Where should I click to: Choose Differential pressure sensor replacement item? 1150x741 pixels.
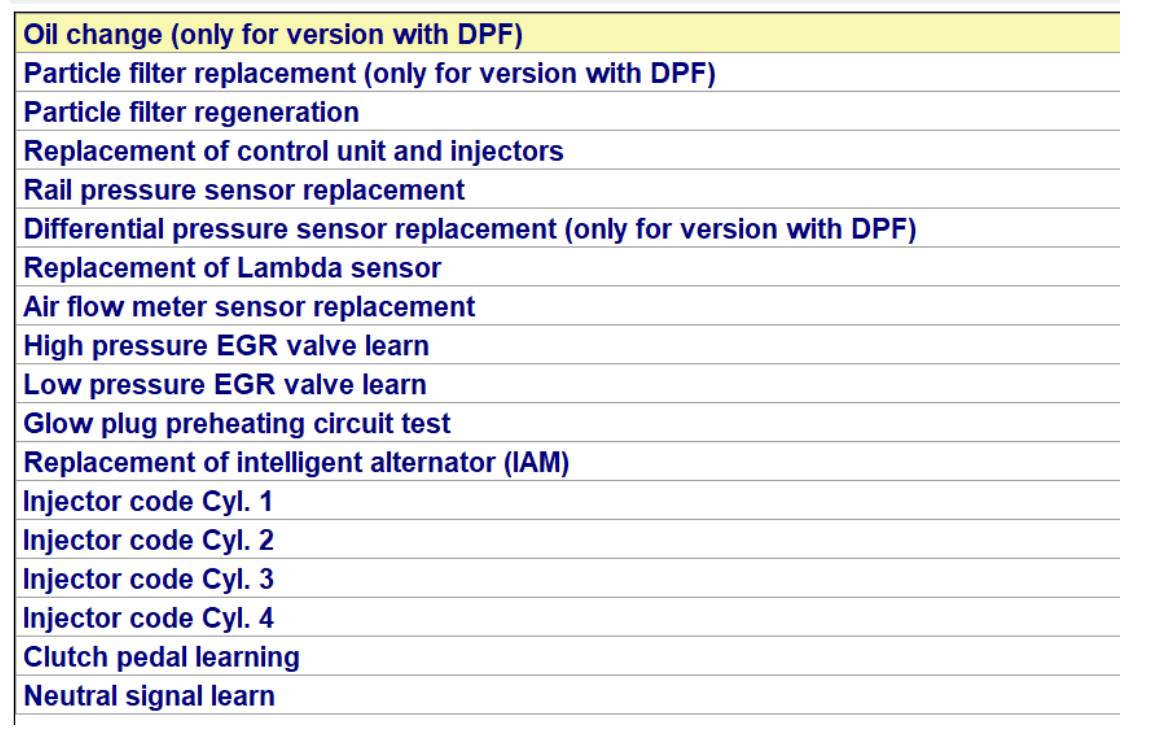pos(567,228)
